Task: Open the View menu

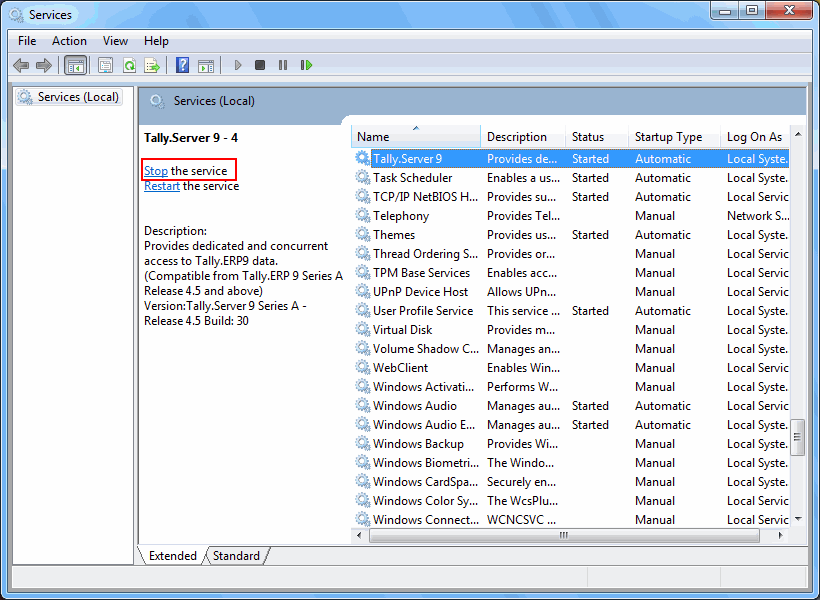Action: pos(115,41)
